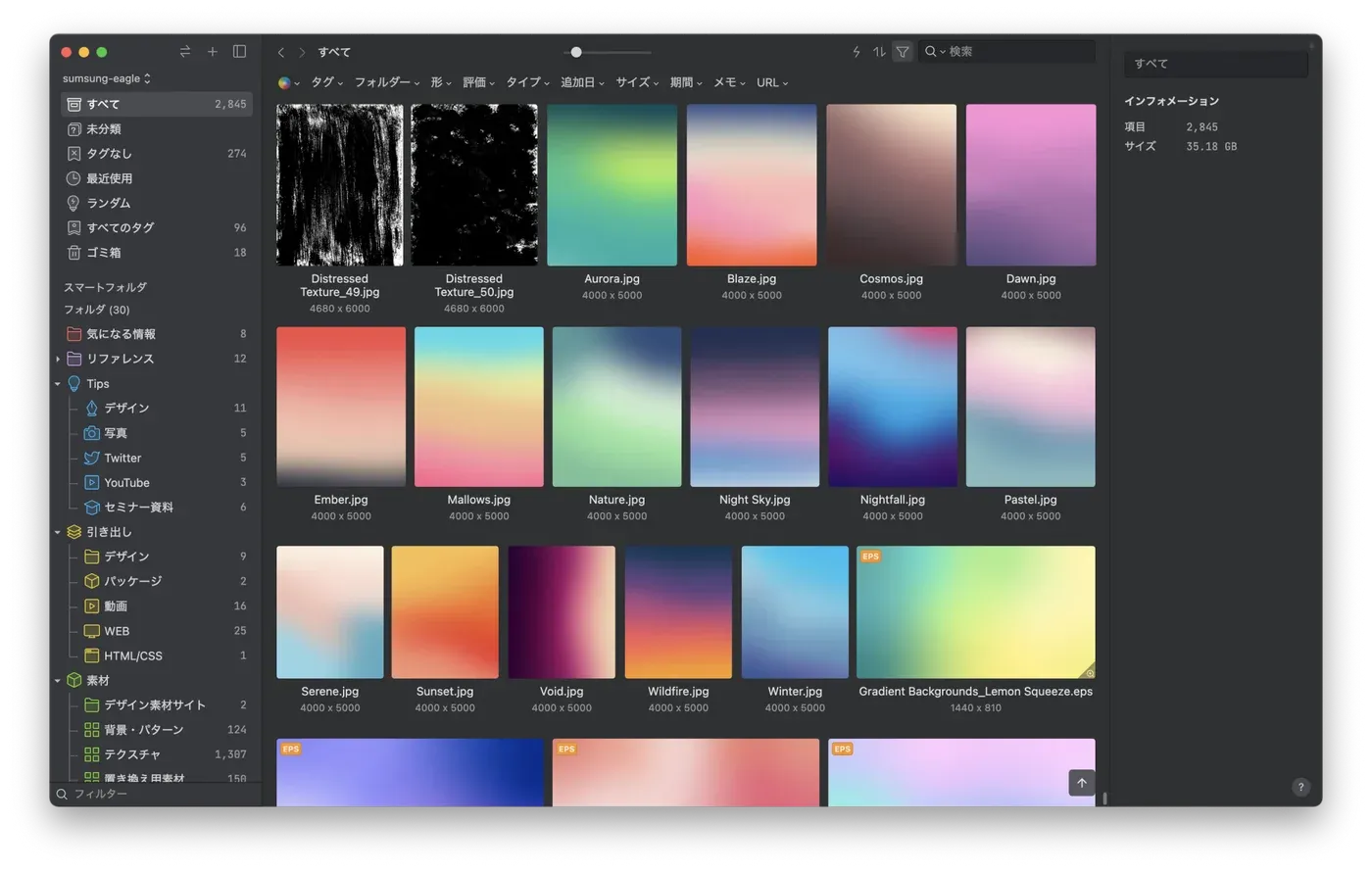Click the セミナー資料 graduation cap icon

[92, 508]
